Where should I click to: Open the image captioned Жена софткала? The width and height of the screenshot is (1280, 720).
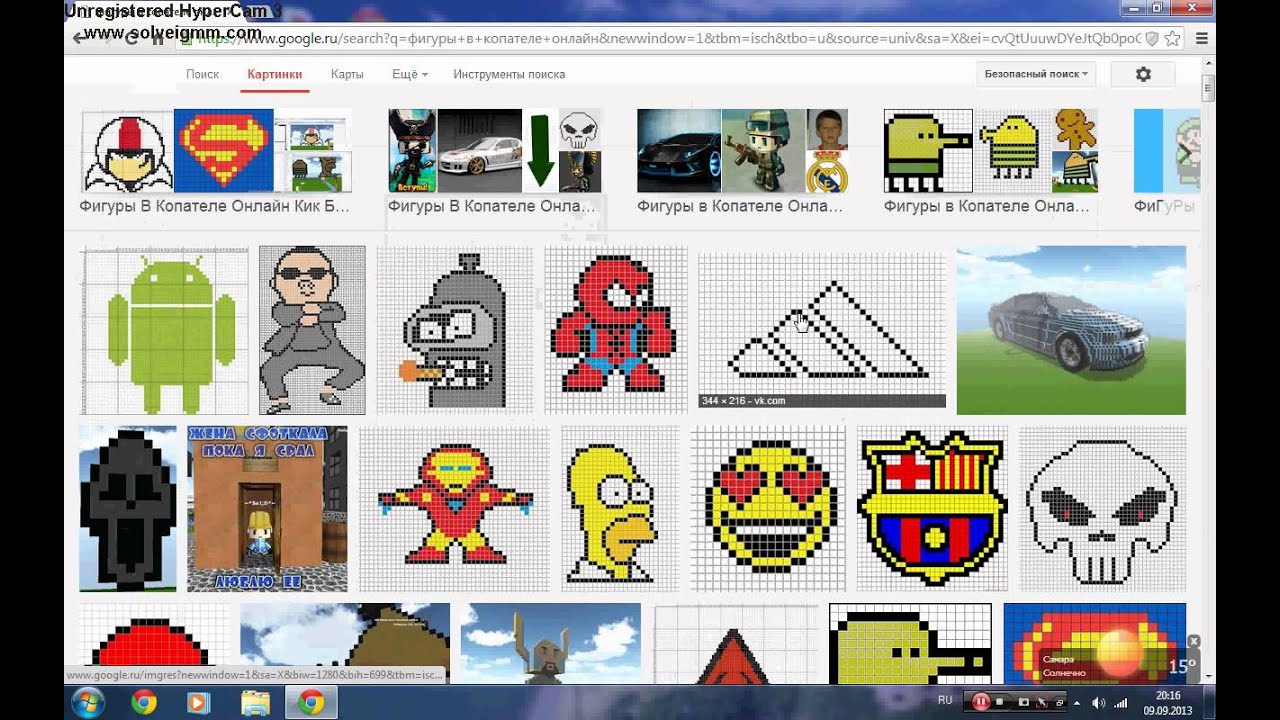[268, 509]
